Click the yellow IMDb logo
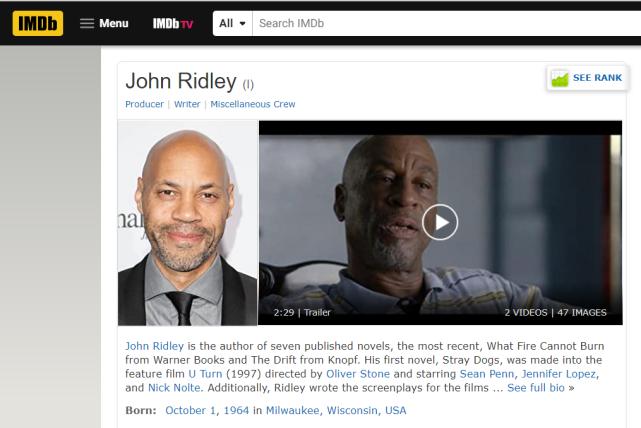641x428 pixels. pyautogui.click(x=38, y=23)
